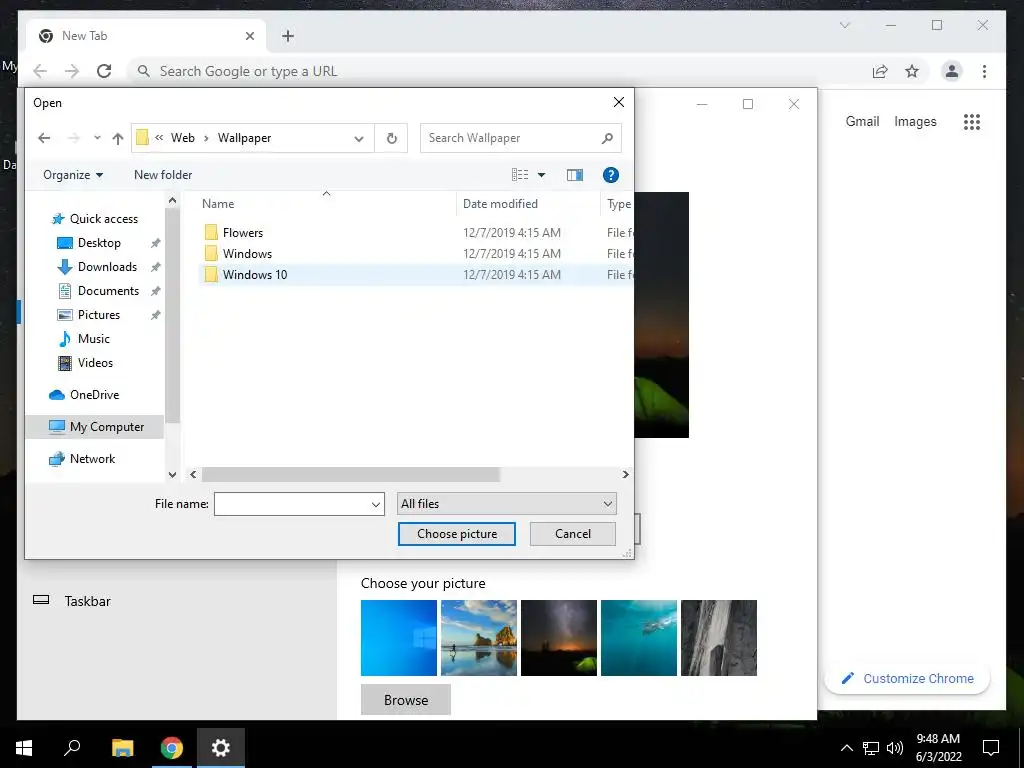Screen dimensions: 1024x768
Task: Click the horizontal scrollbar in file list
Action: click(351, 475)
